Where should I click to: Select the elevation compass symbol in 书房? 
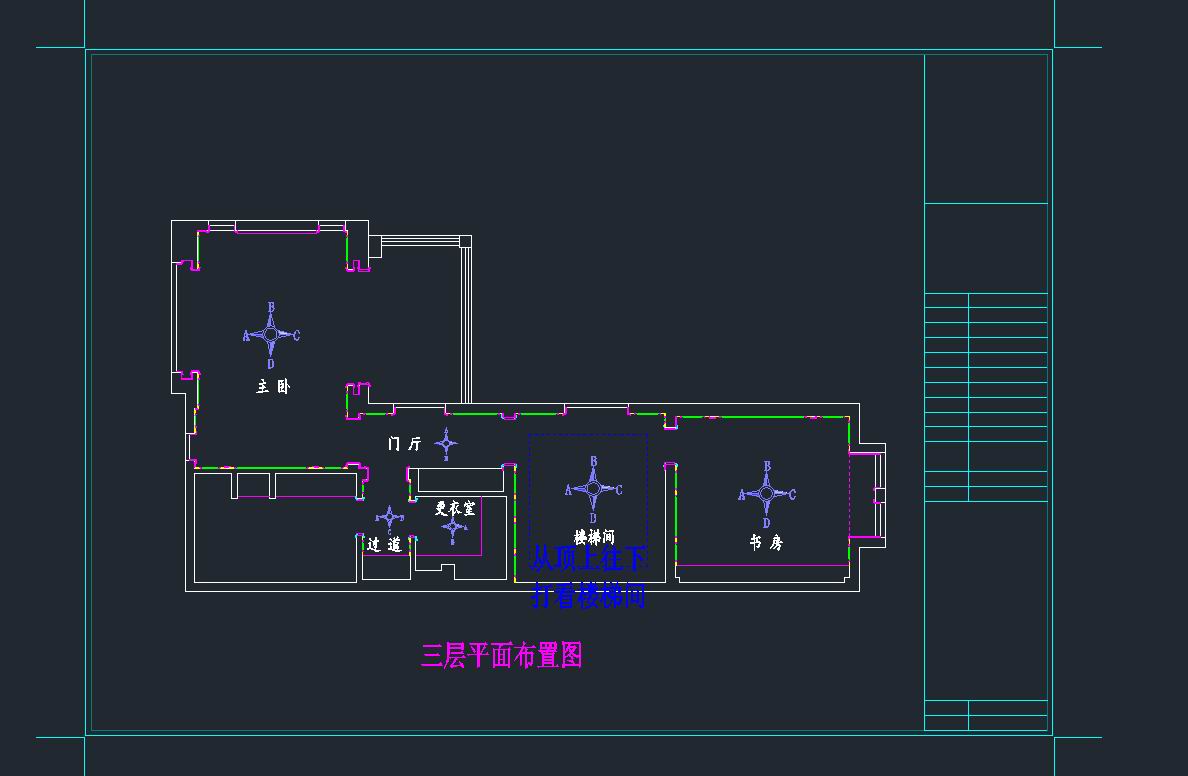click(766, 494)
